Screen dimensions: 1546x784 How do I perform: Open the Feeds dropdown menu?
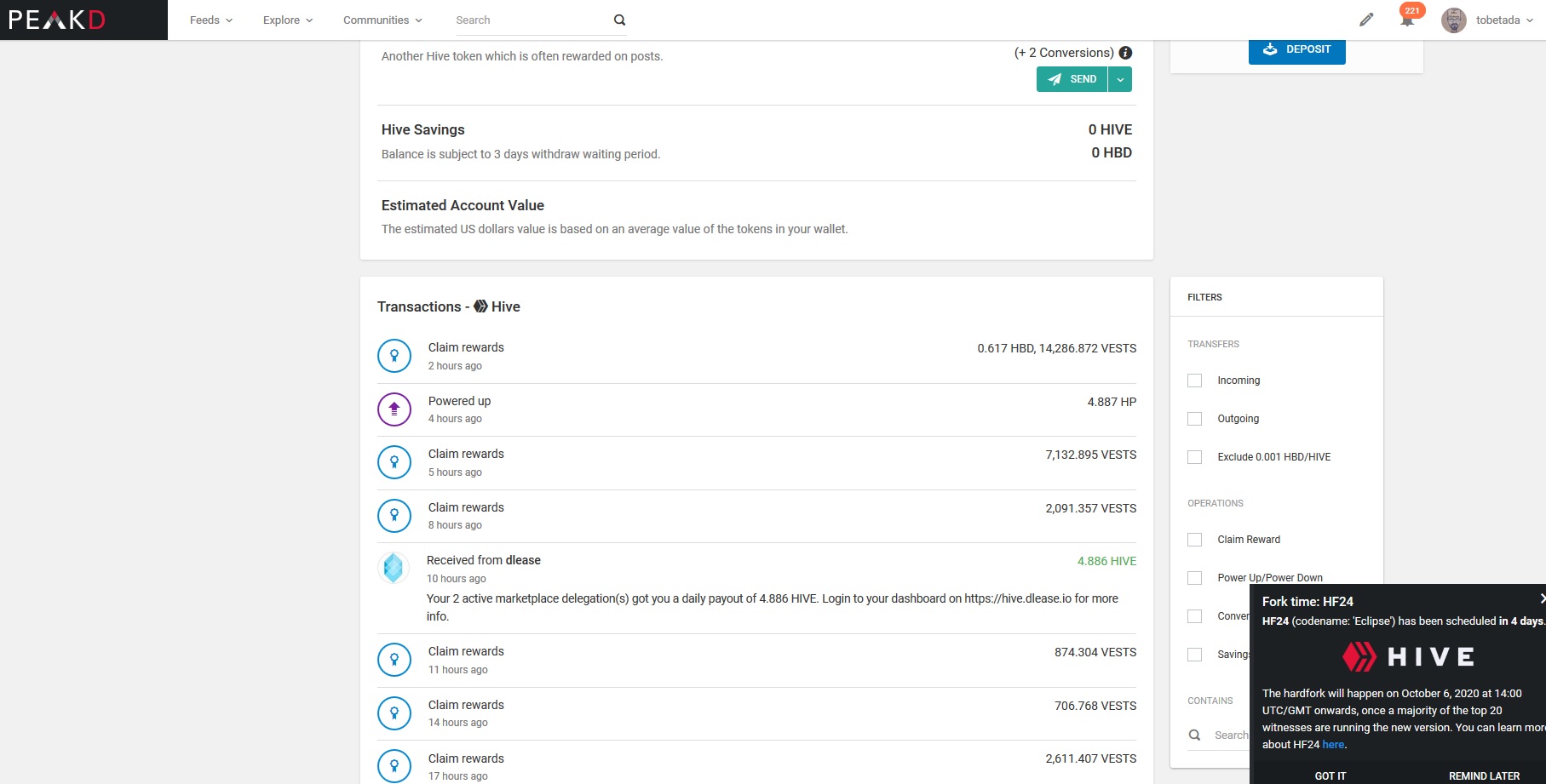(210, 20)
